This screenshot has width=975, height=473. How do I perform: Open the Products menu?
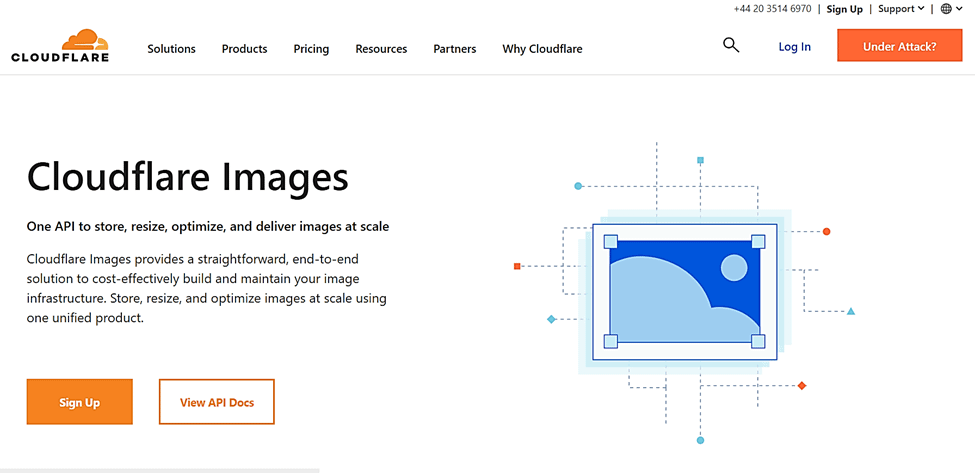click(244, 48)
